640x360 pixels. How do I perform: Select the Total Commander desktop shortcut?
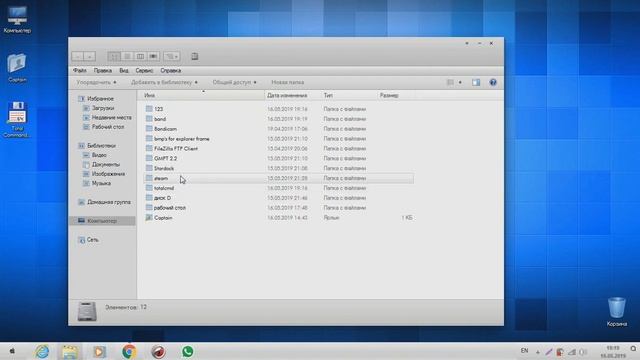17,120
